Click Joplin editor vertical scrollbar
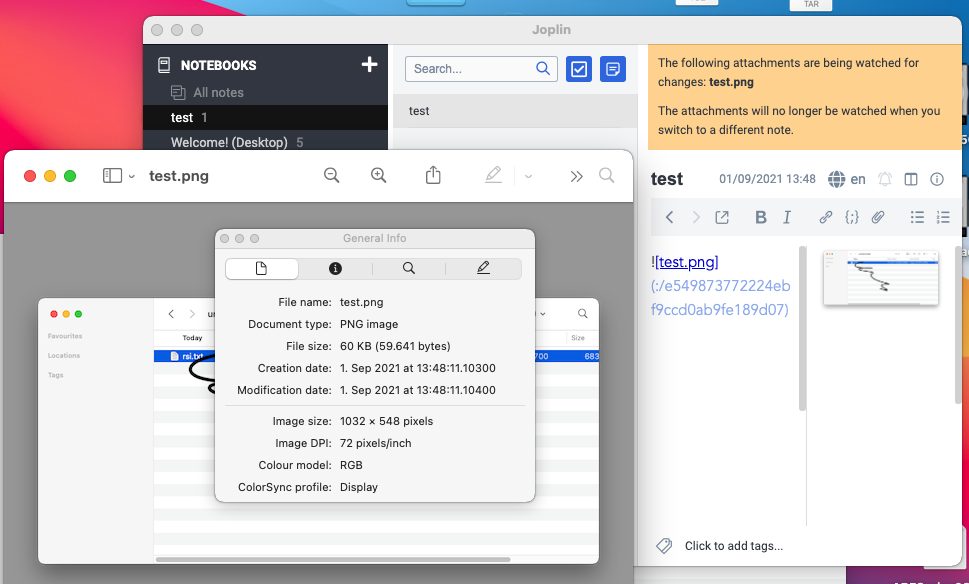The height and width of the screenshot is (584, 969). [802, 329]
